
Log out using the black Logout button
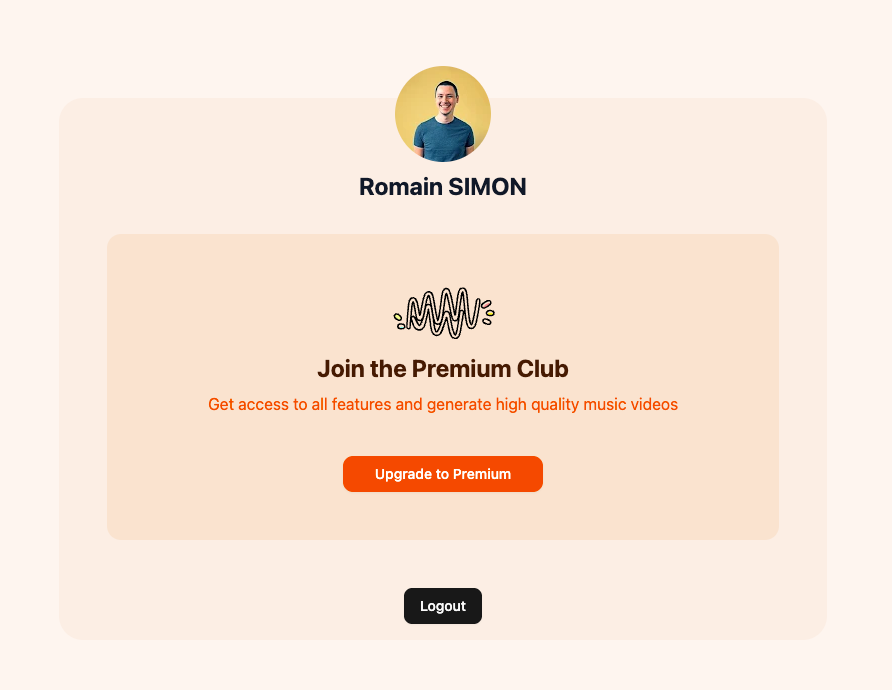(x=443, y=606)
